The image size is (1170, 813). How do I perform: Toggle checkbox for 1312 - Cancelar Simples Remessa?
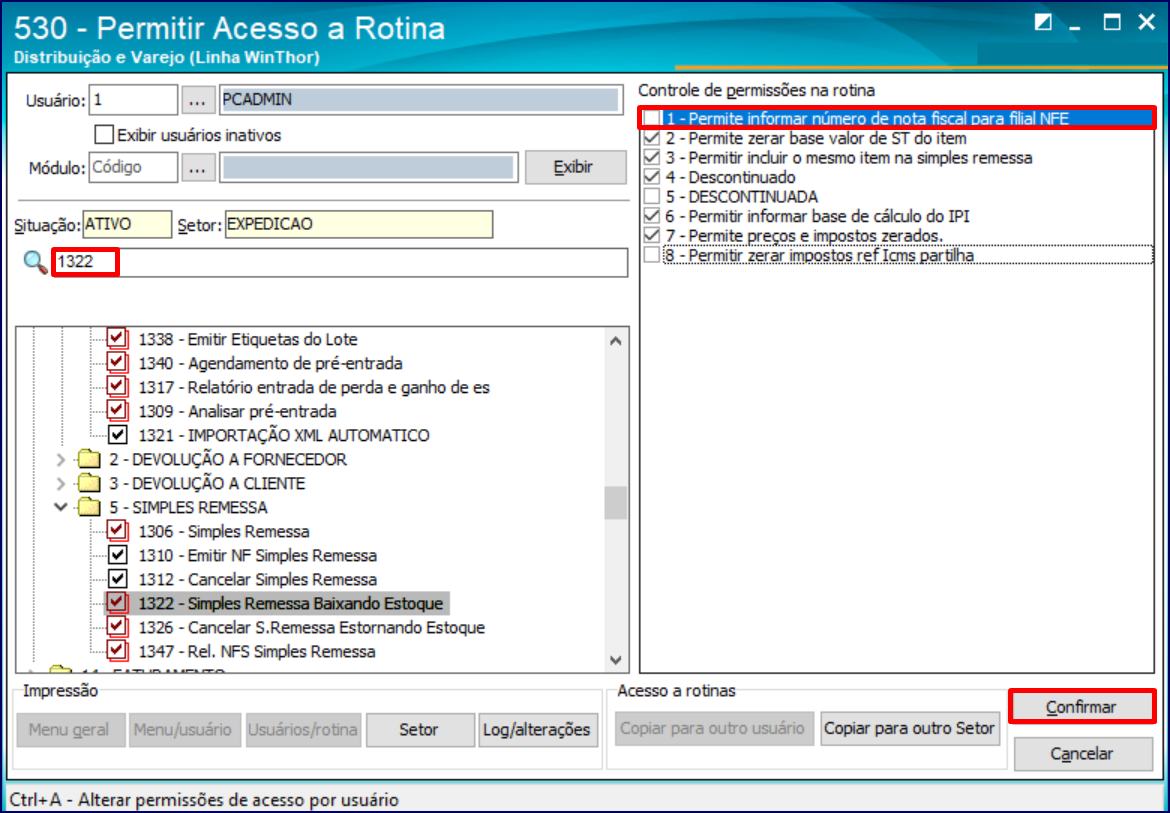point(117,579)
